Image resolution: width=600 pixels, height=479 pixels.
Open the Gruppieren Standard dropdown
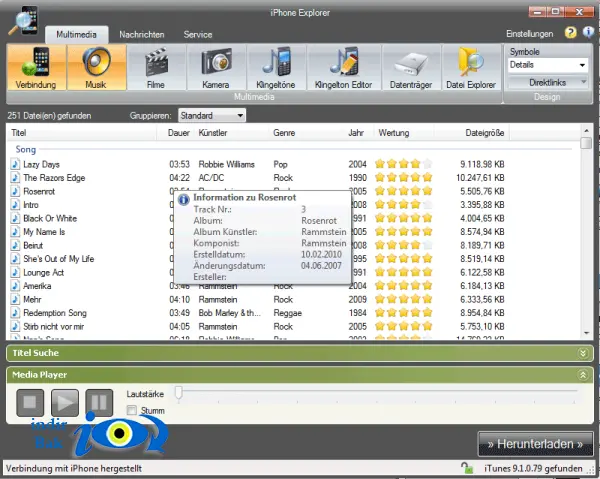pos(212,116)
